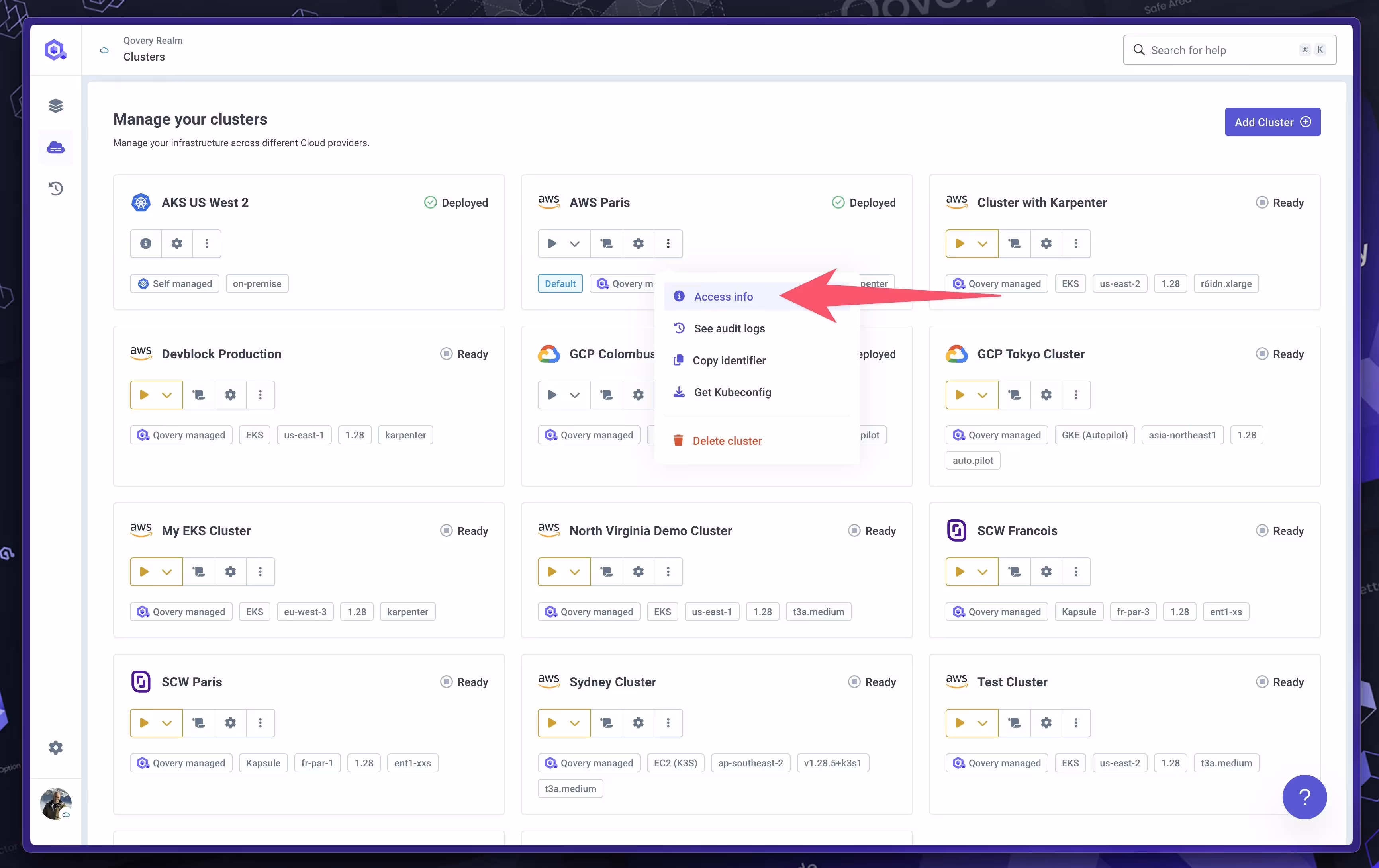Expand deploy chevron on GCP Tokyo Cluster
The height and width of the screenshot is (868, 1379).
[x=983, y=395]
